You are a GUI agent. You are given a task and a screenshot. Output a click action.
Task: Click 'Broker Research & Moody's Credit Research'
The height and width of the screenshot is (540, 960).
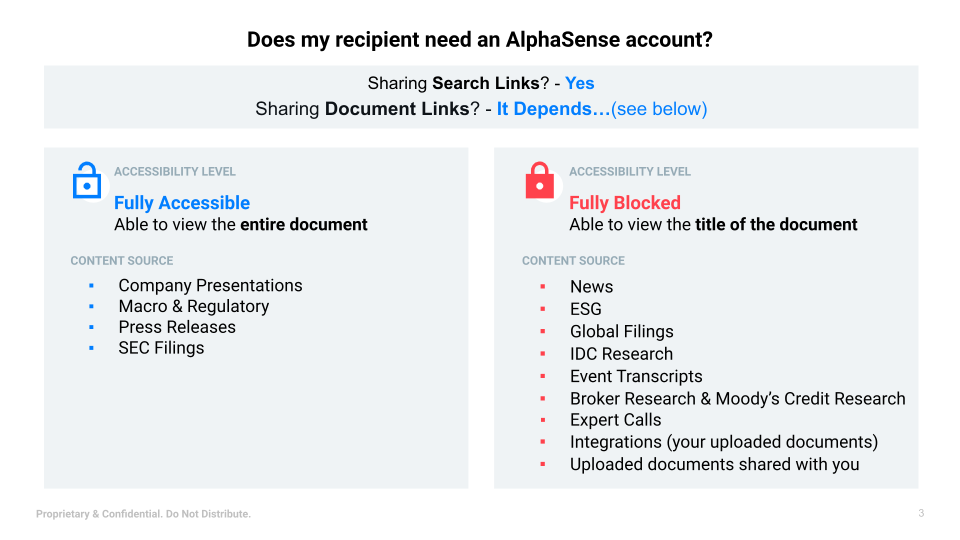tap(737, 399)
